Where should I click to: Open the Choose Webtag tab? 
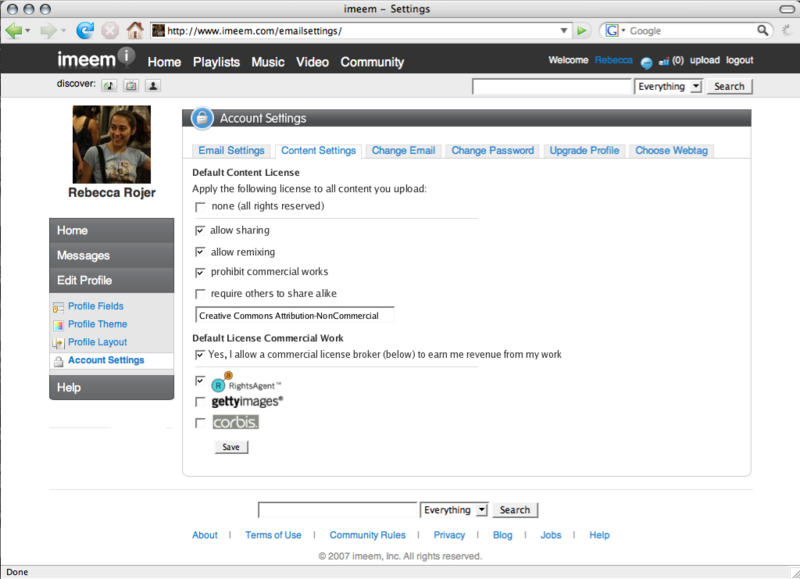click(671, 151)
